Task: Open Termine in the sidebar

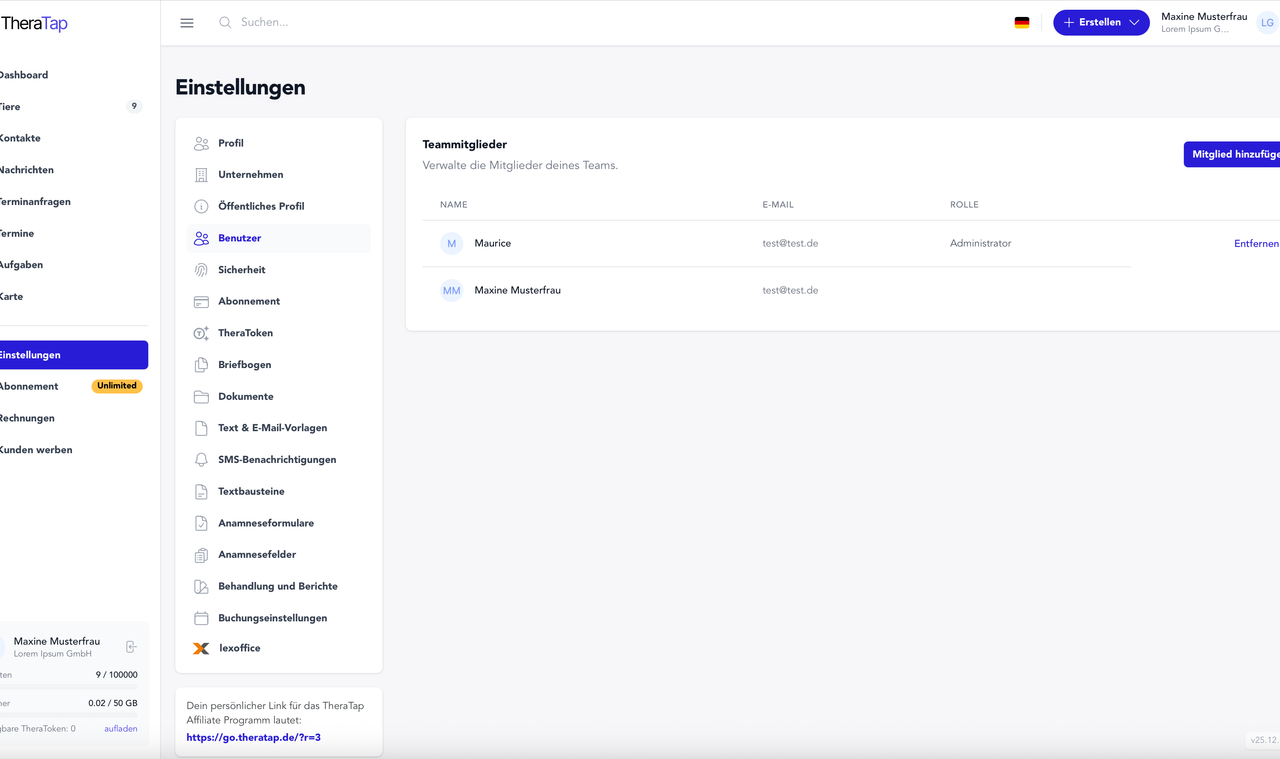Action: point(17,233)
